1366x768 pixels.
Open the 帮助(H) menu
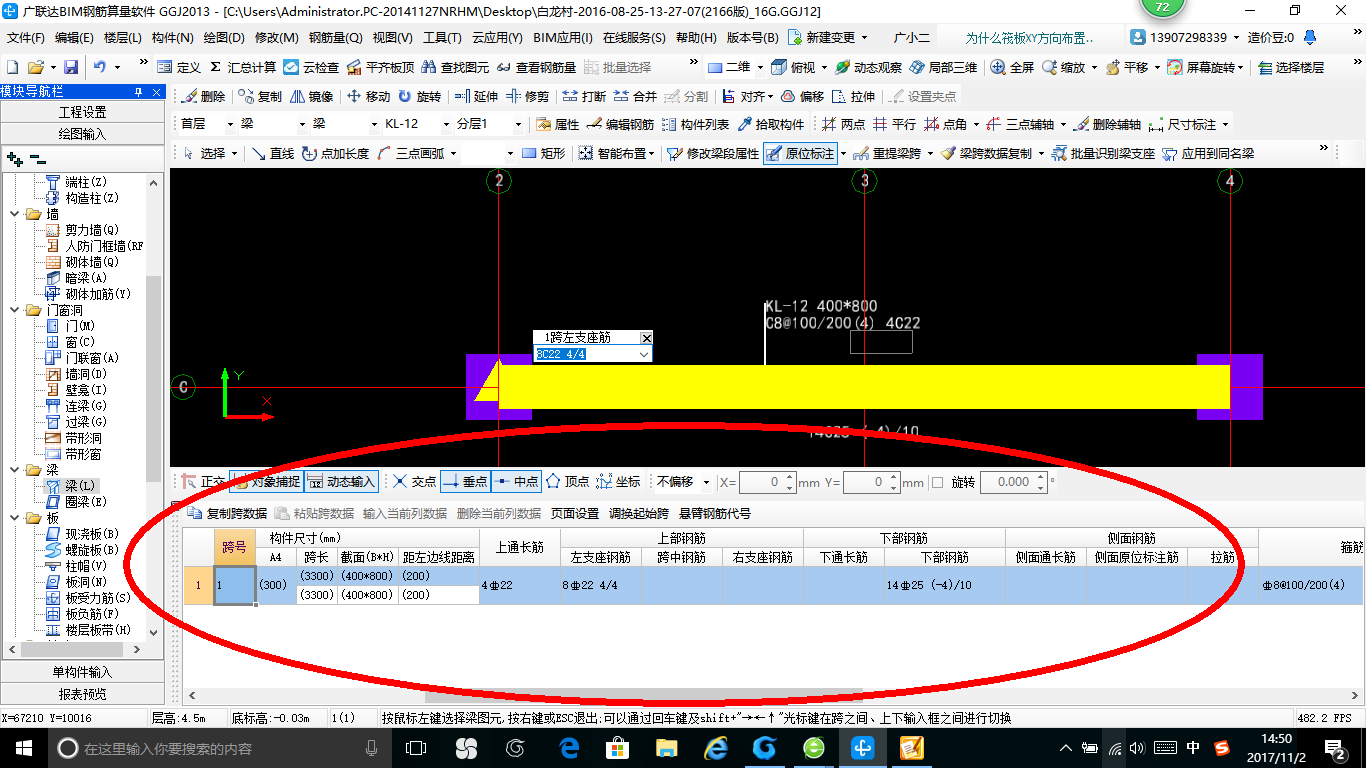(696, 38)
